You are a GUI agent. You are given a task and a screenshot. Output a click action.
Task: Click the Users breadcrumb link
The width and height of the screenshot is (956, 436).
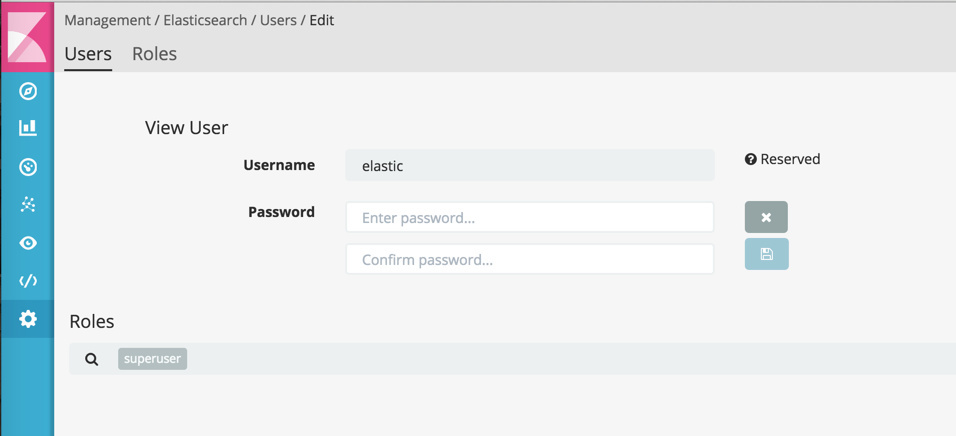(x=278, y=20)
